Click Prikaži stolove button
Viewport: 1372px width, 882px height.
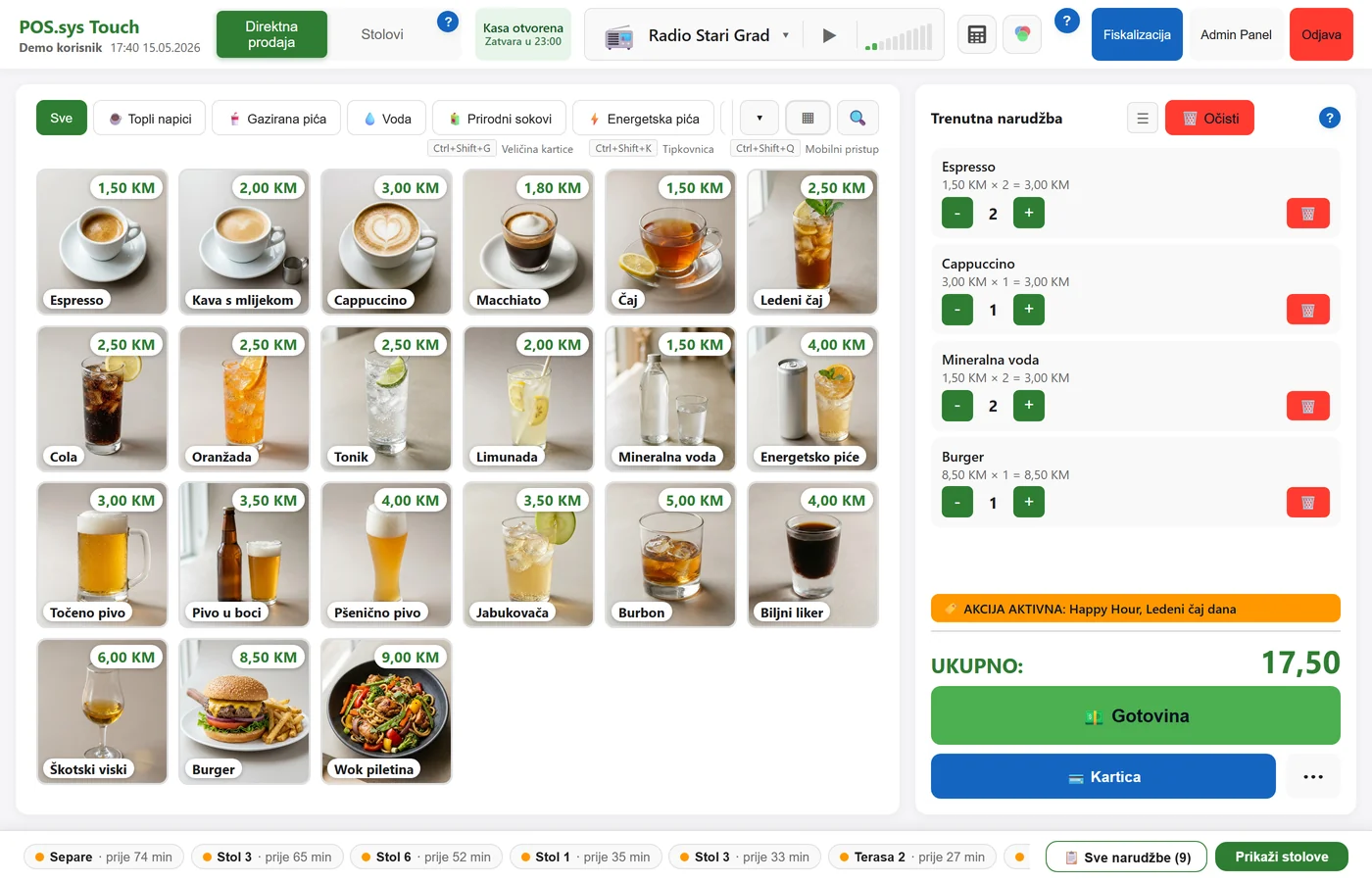pos(1282,857)
